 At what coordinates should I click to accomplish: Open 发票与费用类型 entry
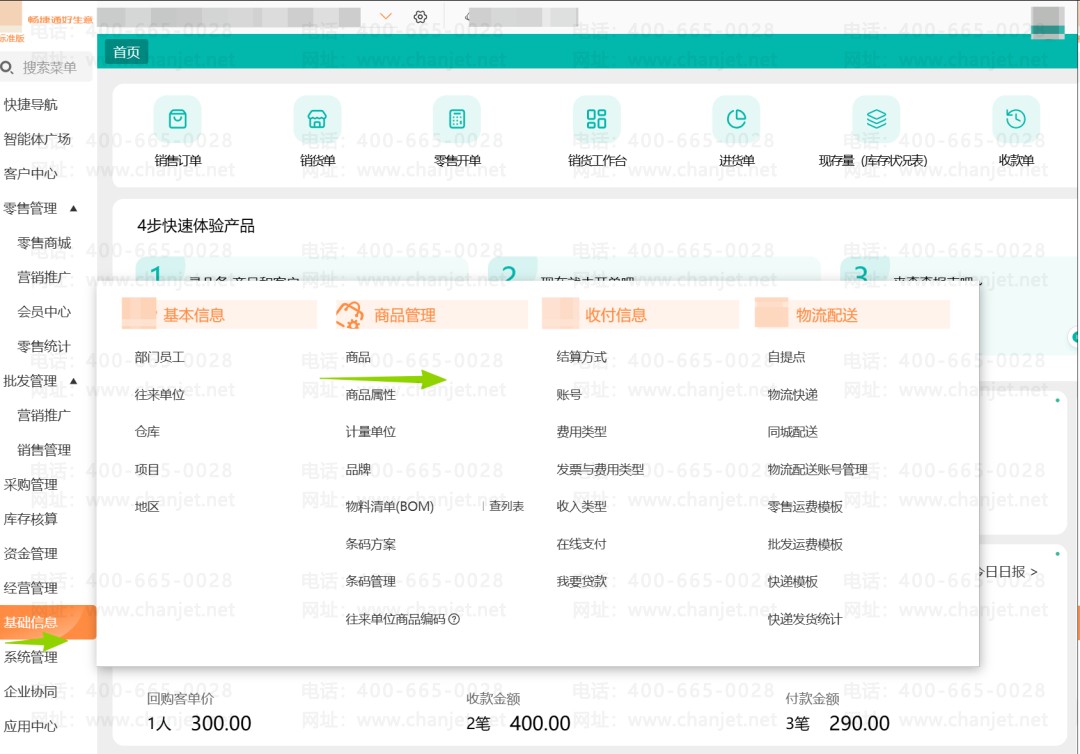point(600,470)
